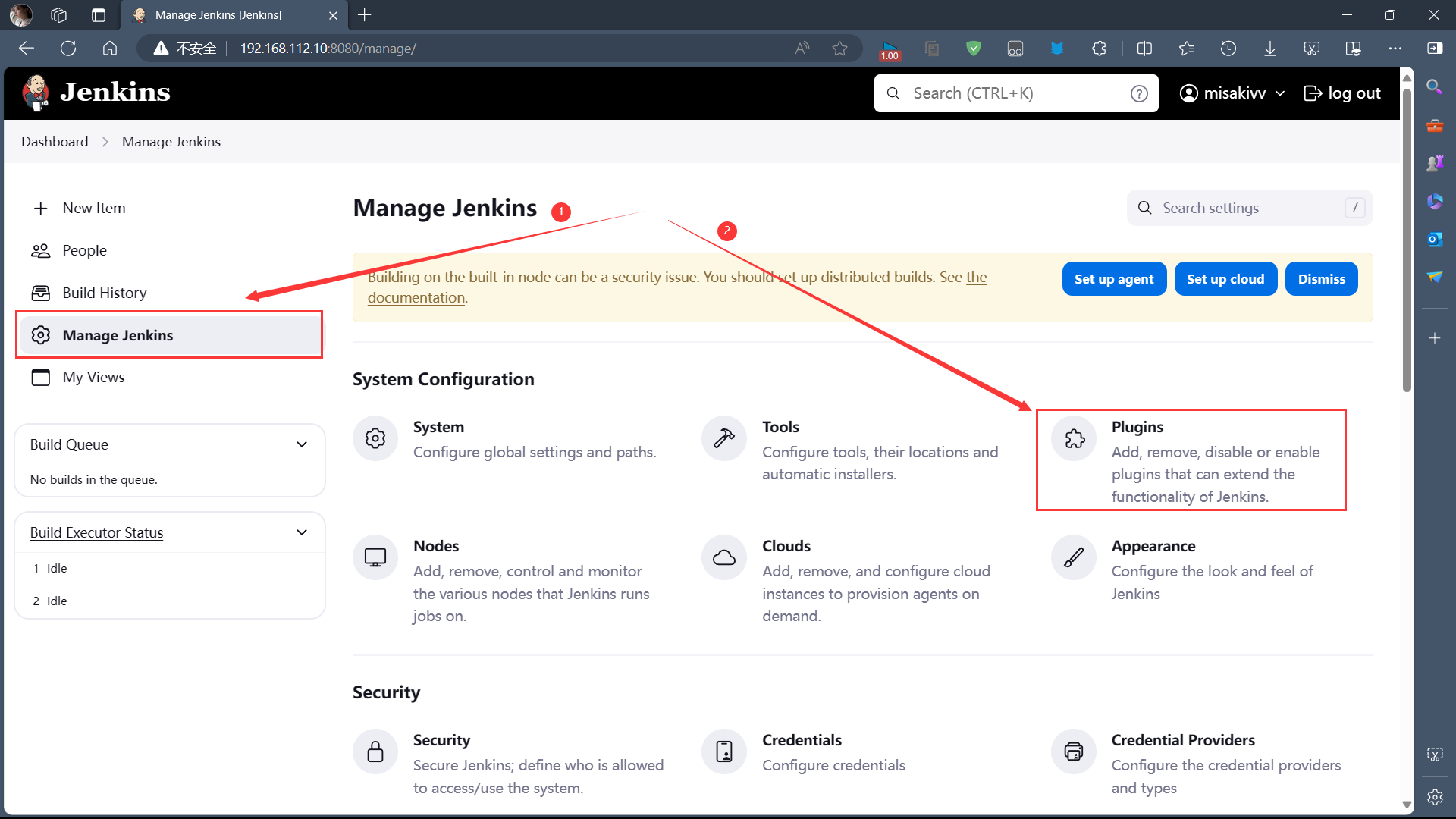Click the Dashboard breadcrumb link
The width and height of the screenshot is (1456, 819).
(x=55, y=142)
